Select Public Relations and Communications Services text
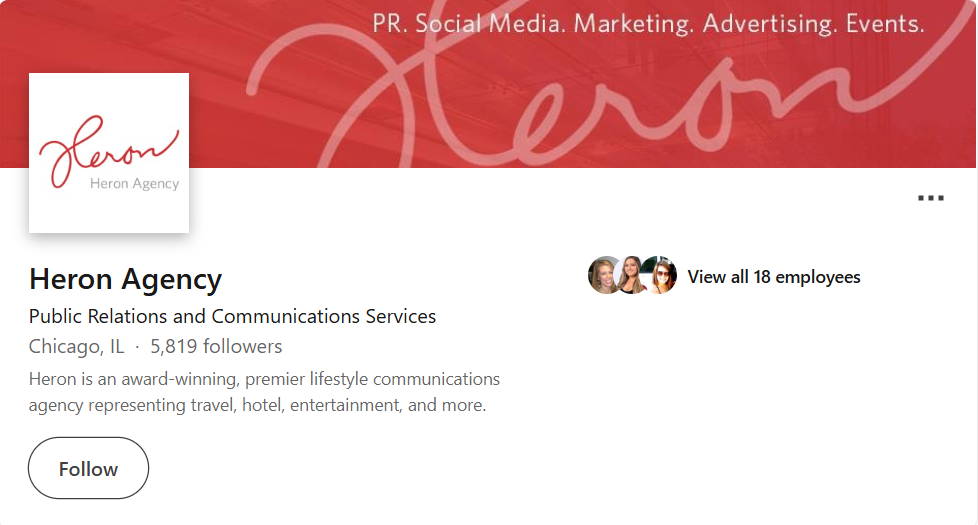 [x=232, y=316]
